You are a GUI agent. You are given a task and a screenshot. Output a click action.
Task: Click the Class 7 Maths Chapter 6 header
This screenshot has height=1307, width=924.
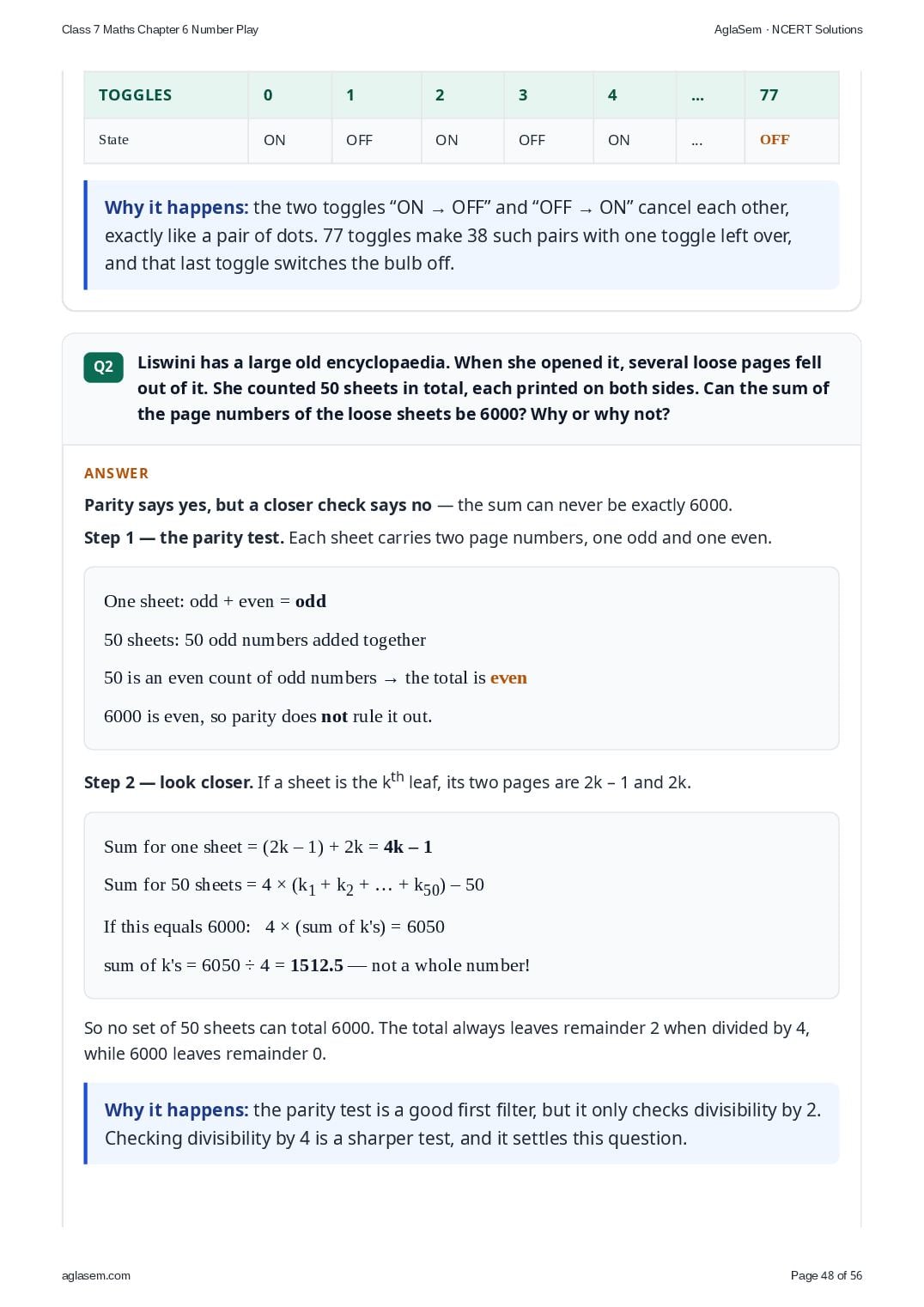click(160, 29)
